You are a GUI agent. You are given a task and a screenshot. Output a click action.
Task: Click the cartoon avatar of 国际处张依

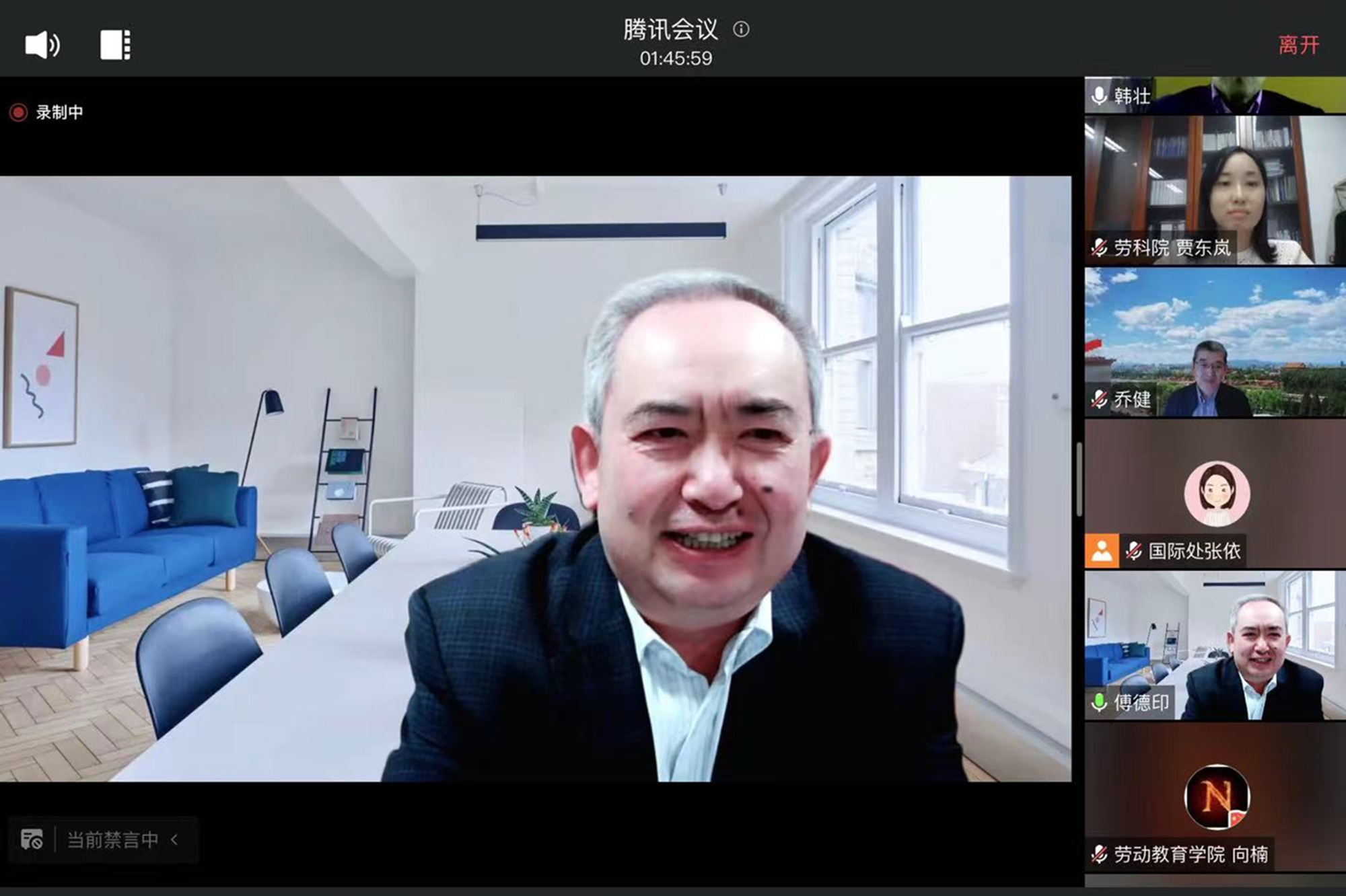click(1217, 494)
